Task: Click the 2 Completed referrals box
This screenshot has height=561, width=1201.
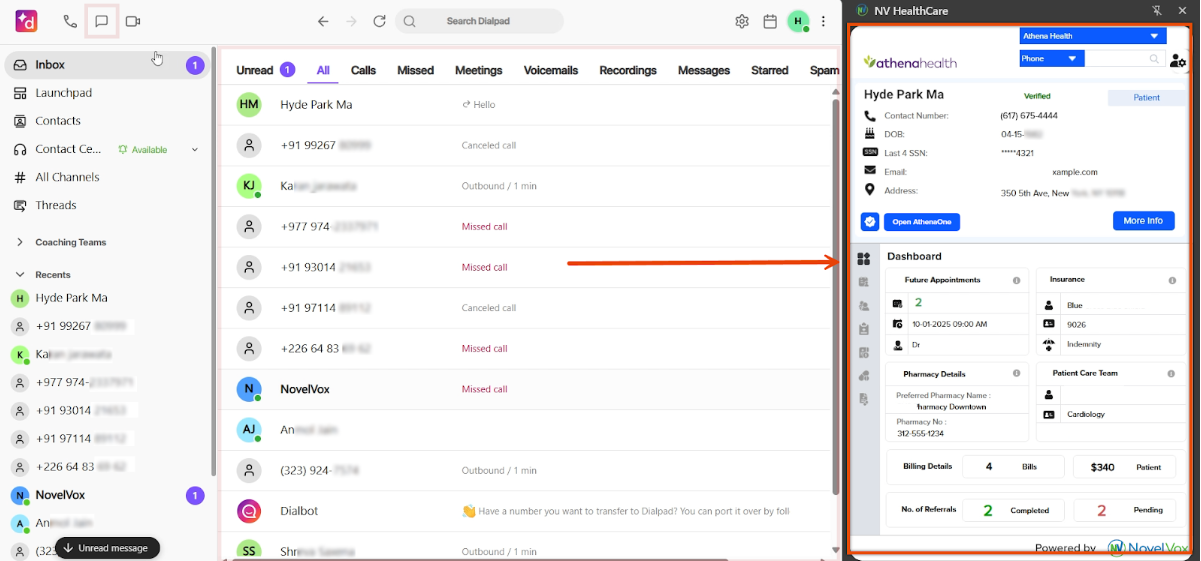Action: [x=1013, y=510]
